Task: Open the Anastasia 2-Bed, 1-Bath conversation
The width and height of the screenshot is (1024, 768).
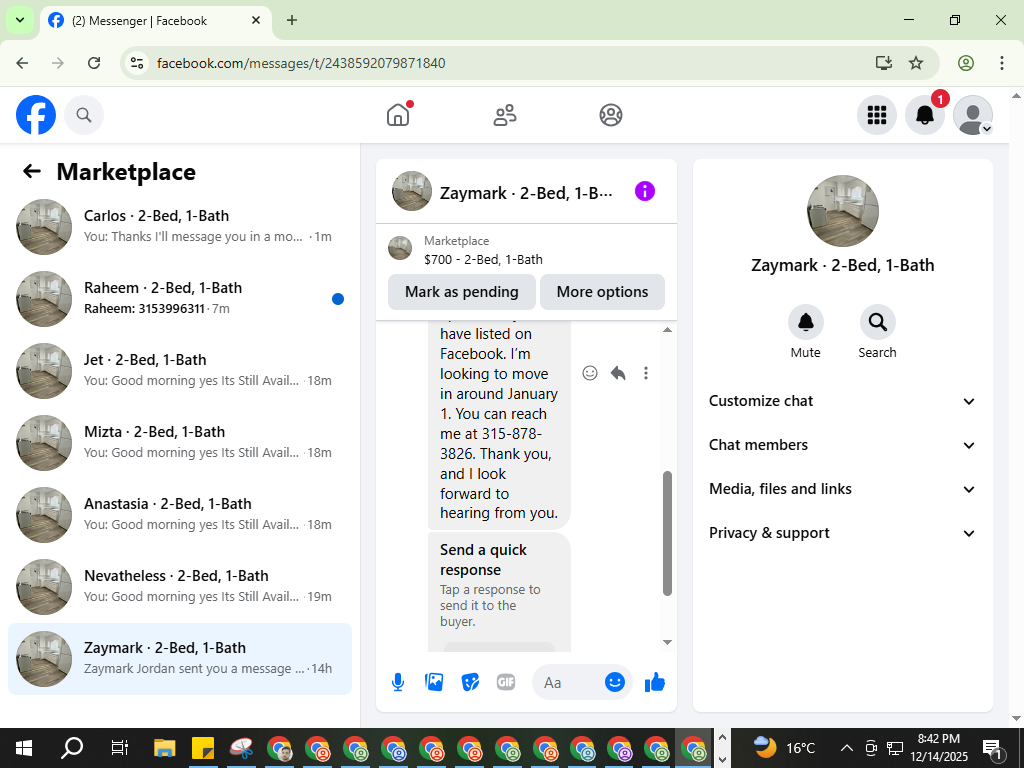Action: pyautogui.click(x=180, y=515)
